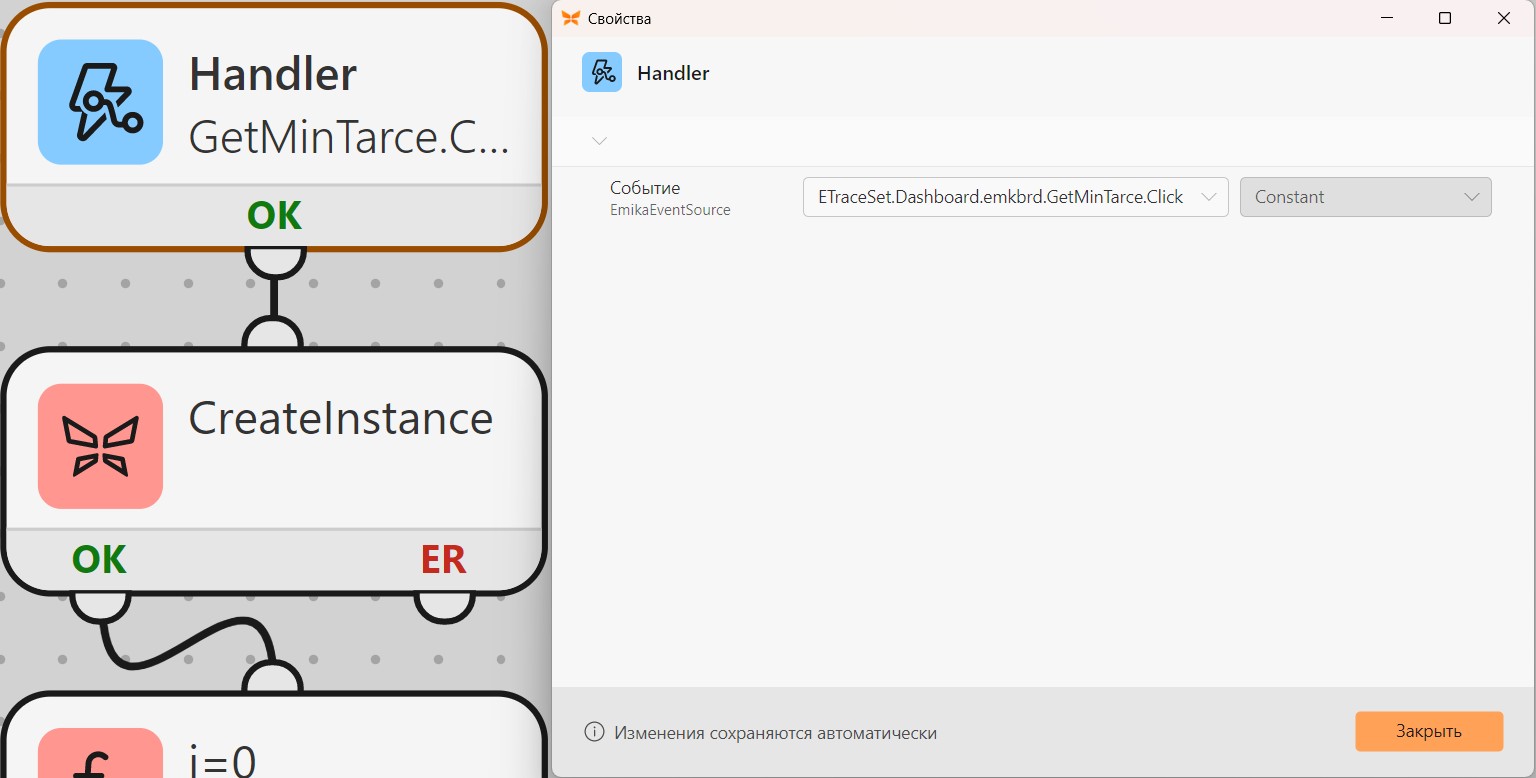Click the Handler node lightning icon
The height and width of the screenshot is (778, 1536).
tap(100, 102)
